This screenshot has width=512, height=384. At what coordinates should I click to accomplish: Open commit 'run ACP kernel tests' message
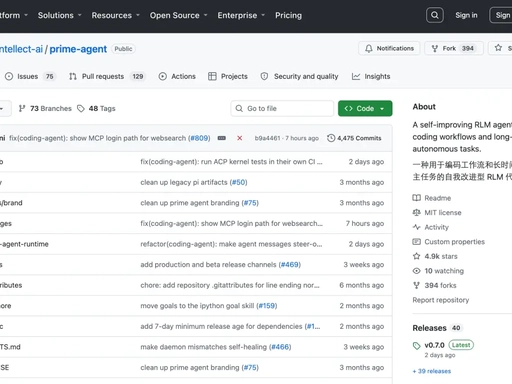click(231, 162)
